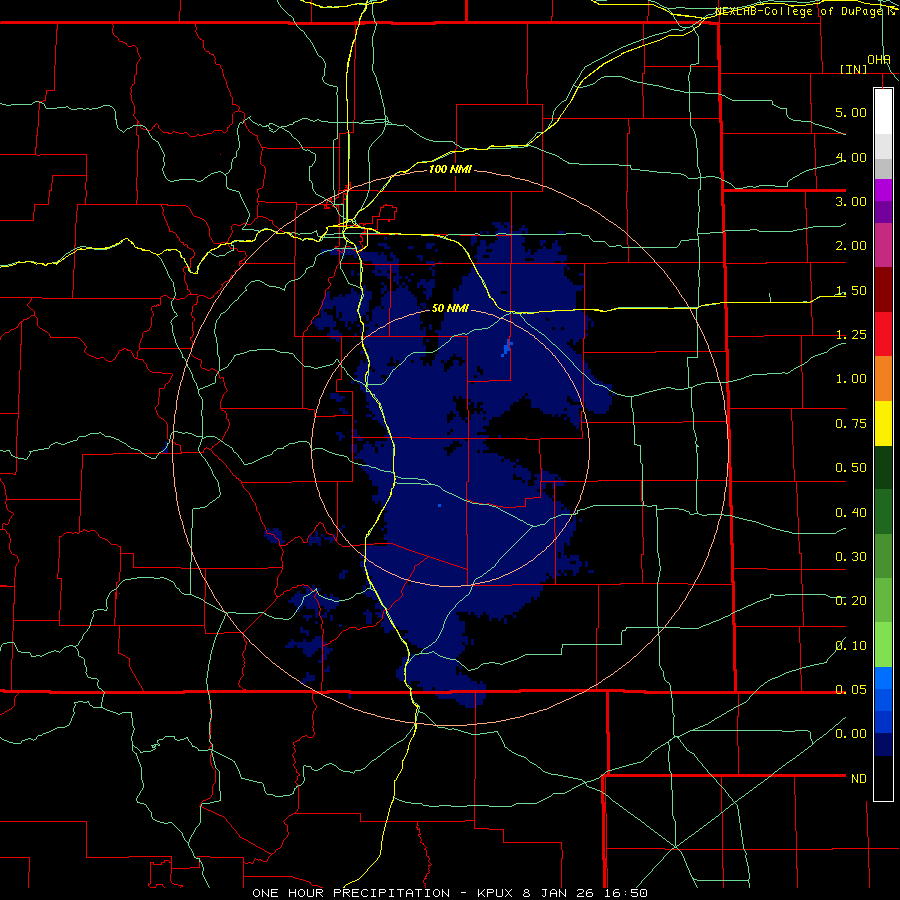Click the NEXLAB-College of DuPage credit text
This screenshot has height=900, width=900.
point(805,11)
